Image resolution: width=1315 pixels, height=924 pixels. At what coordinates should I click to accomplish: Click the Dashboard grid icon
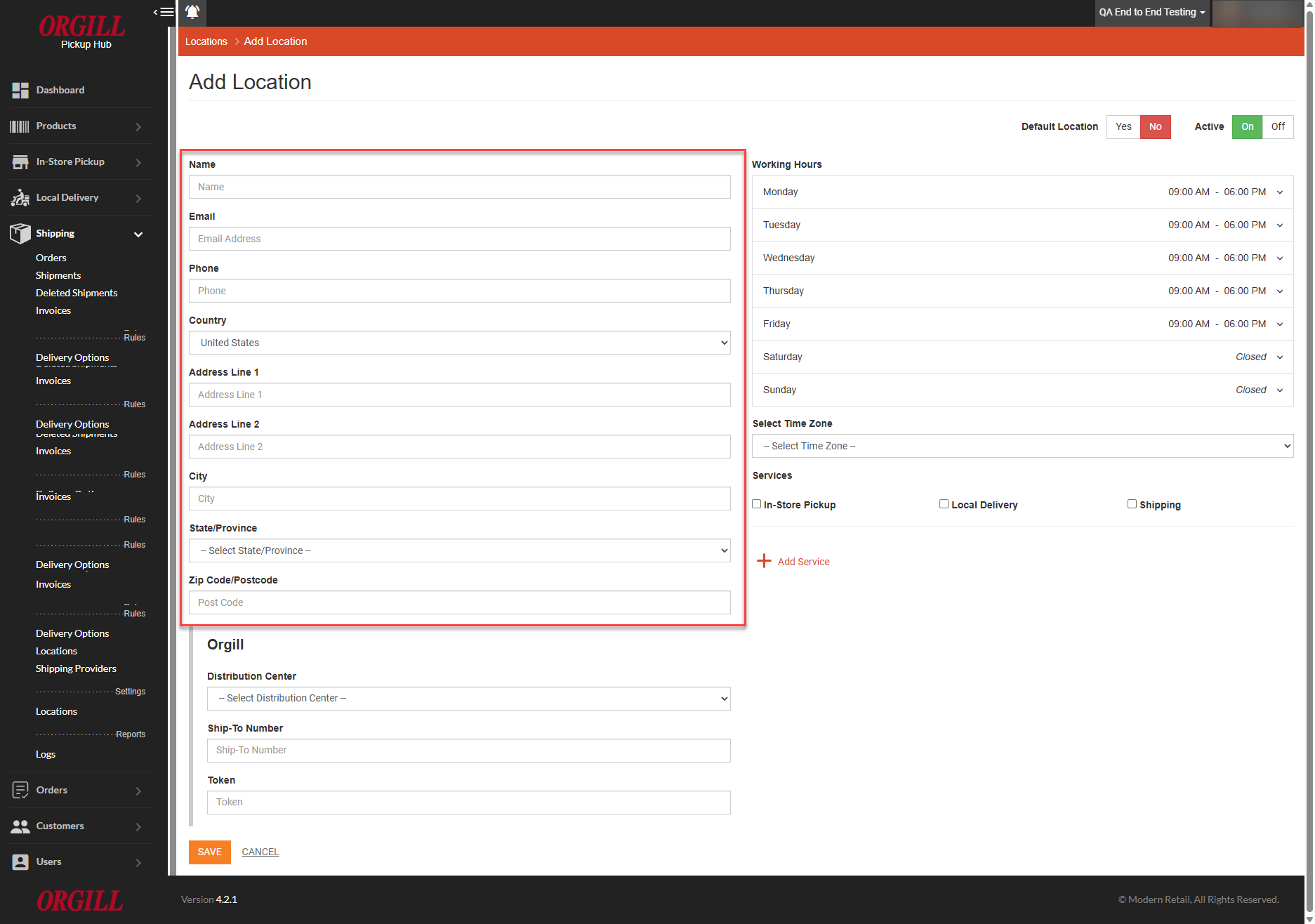click(x=20, y=90)
